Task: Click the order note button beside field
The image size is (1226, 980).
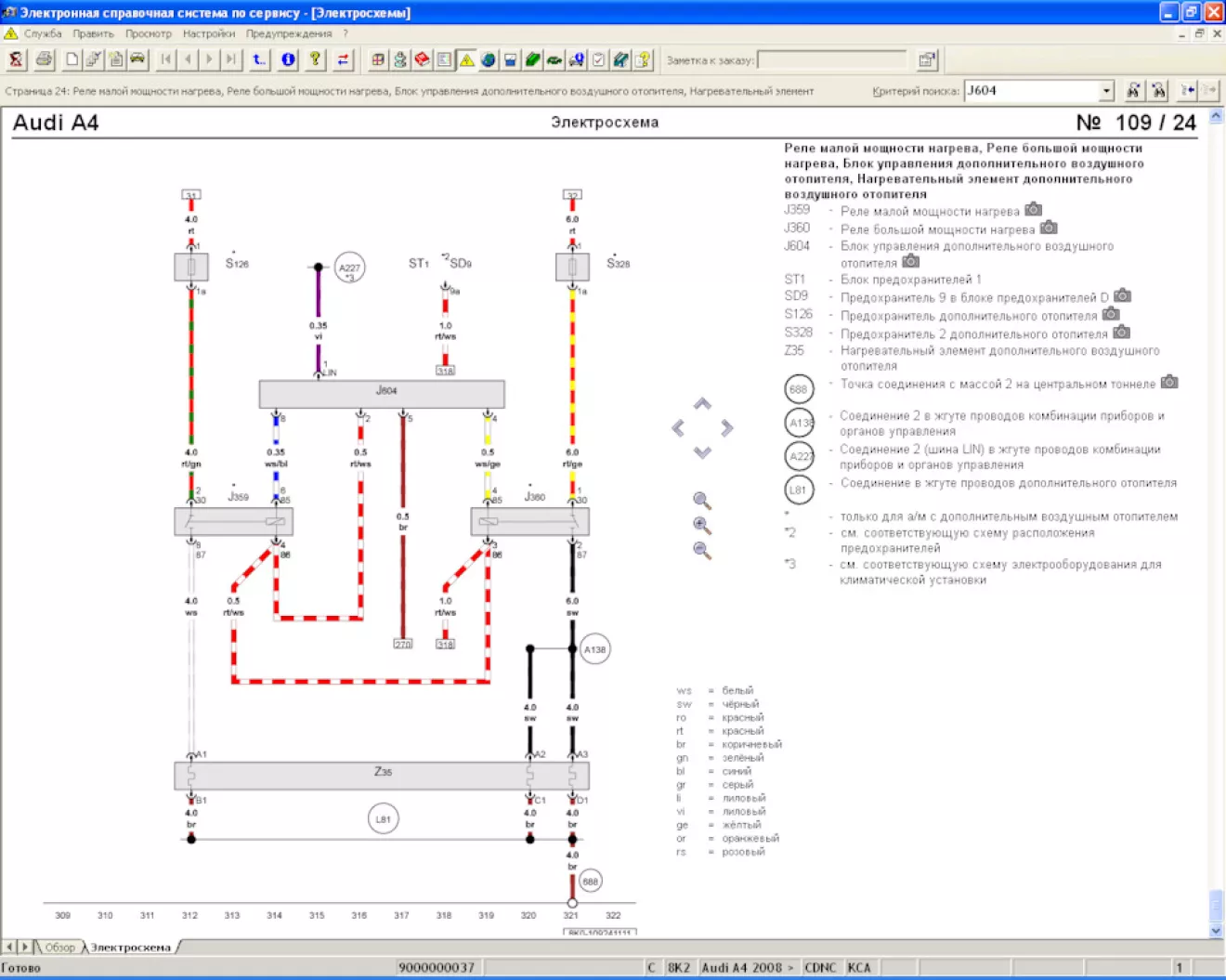Action: tap(926, 60)
